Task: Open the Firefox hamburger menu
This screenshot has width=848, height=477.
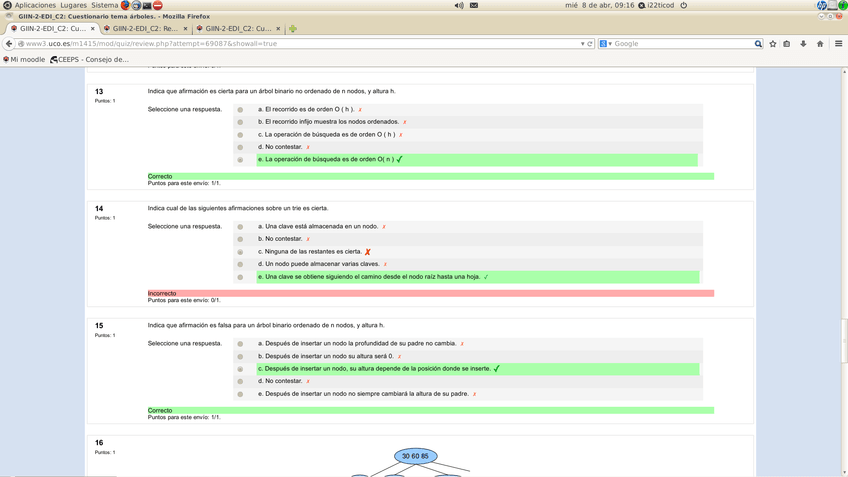Action: click(838, 44)
